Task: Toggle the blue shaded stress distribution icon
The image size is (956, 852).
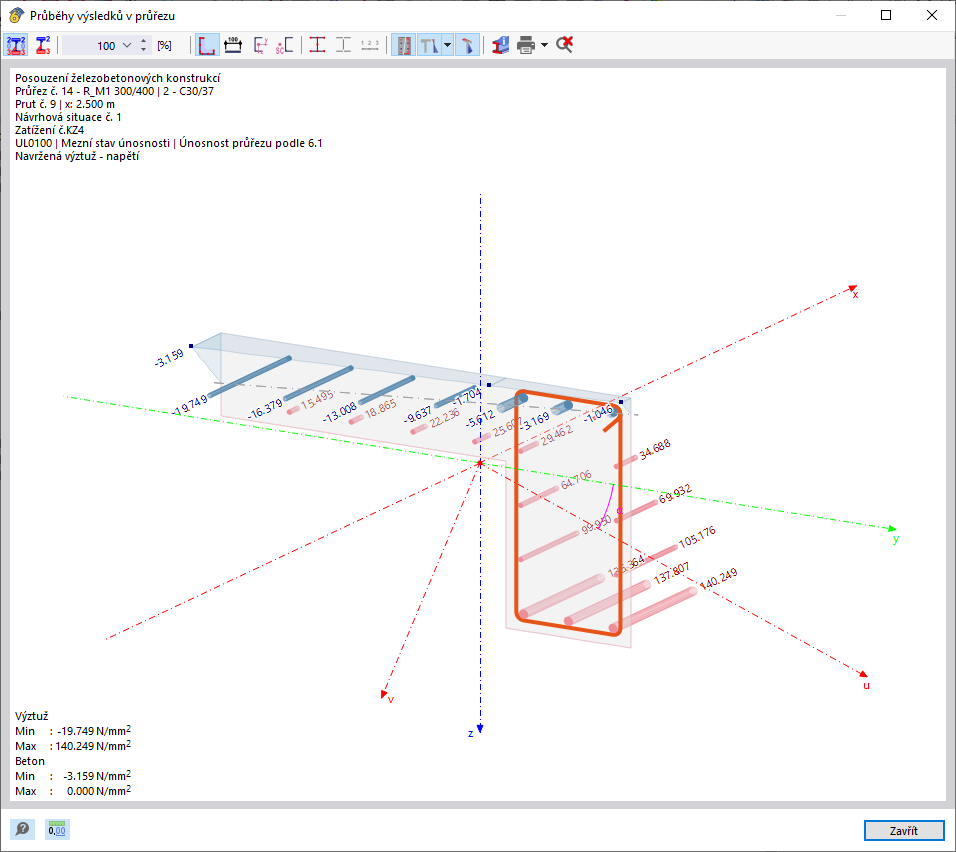Action: 467,45
